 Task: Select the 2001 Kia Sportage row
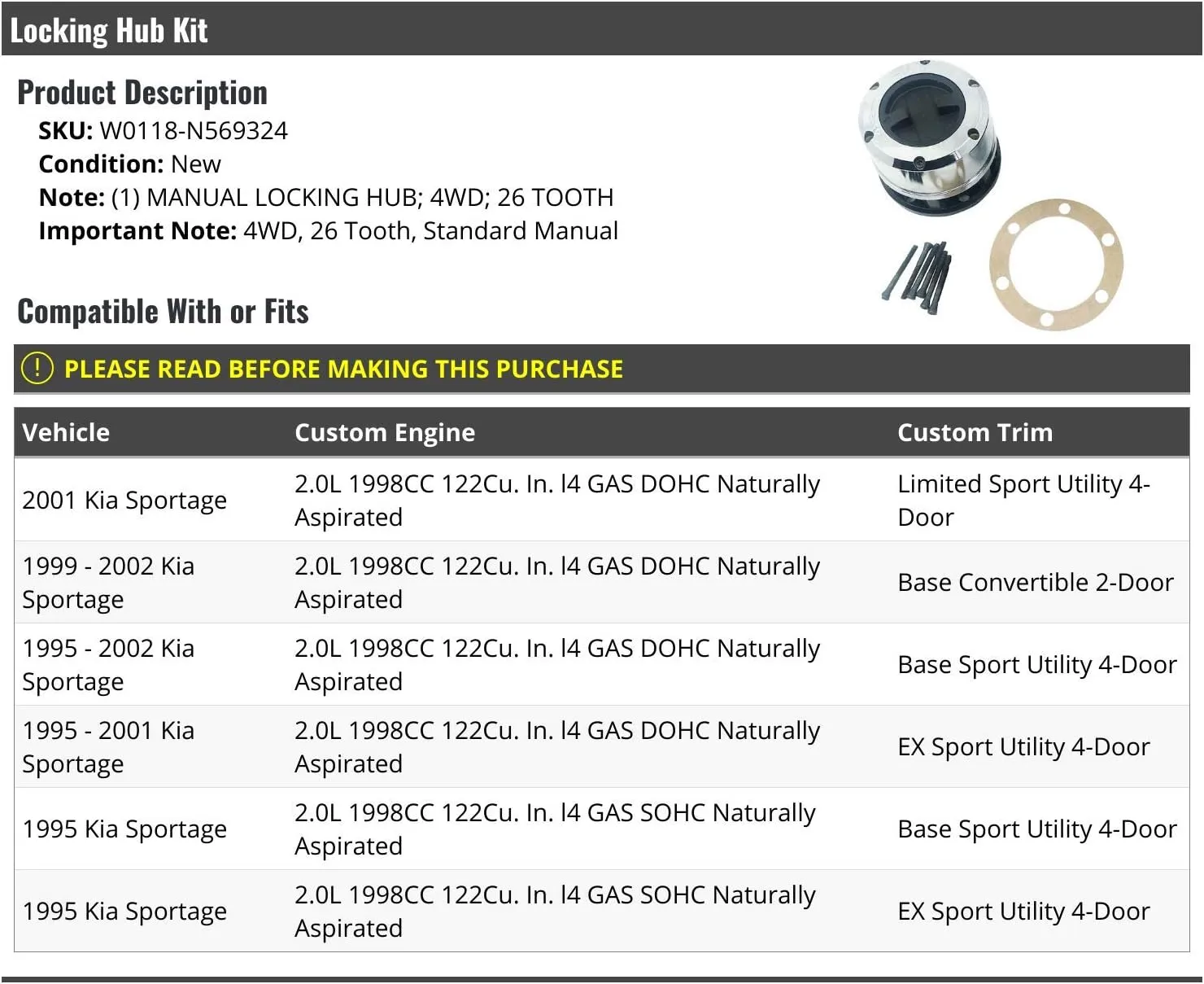point(602,500)
